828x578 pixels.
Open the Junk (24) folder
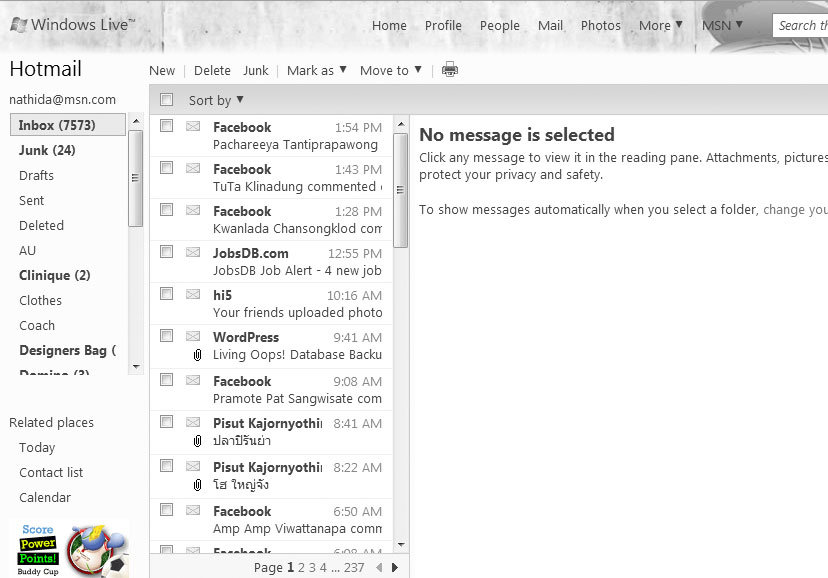tap(47, 150)
